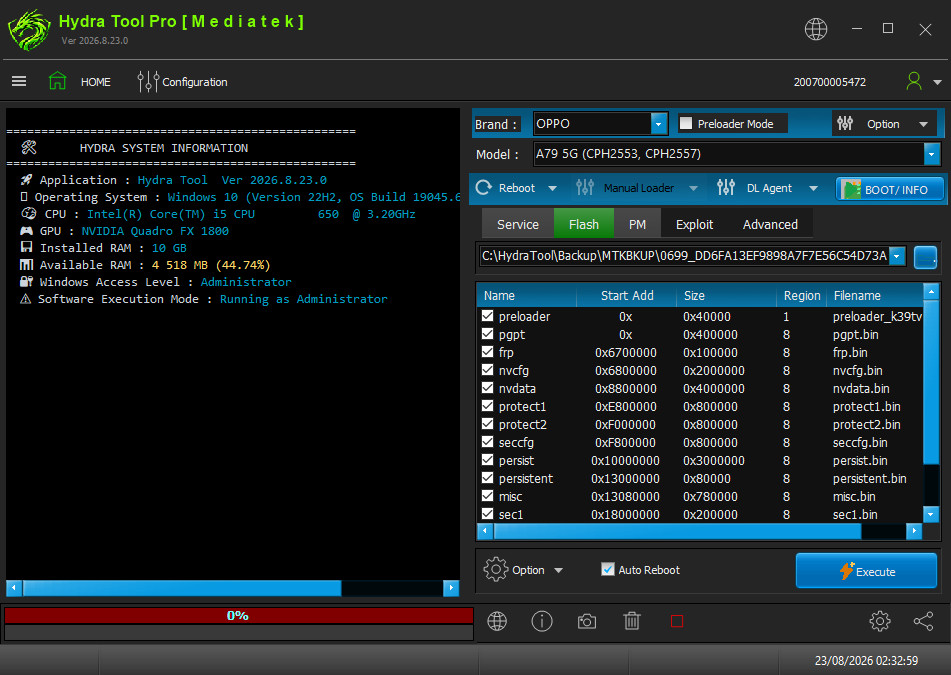Click the DL Agent sliders icon
The image size is (951, 675).
(725, 187)
